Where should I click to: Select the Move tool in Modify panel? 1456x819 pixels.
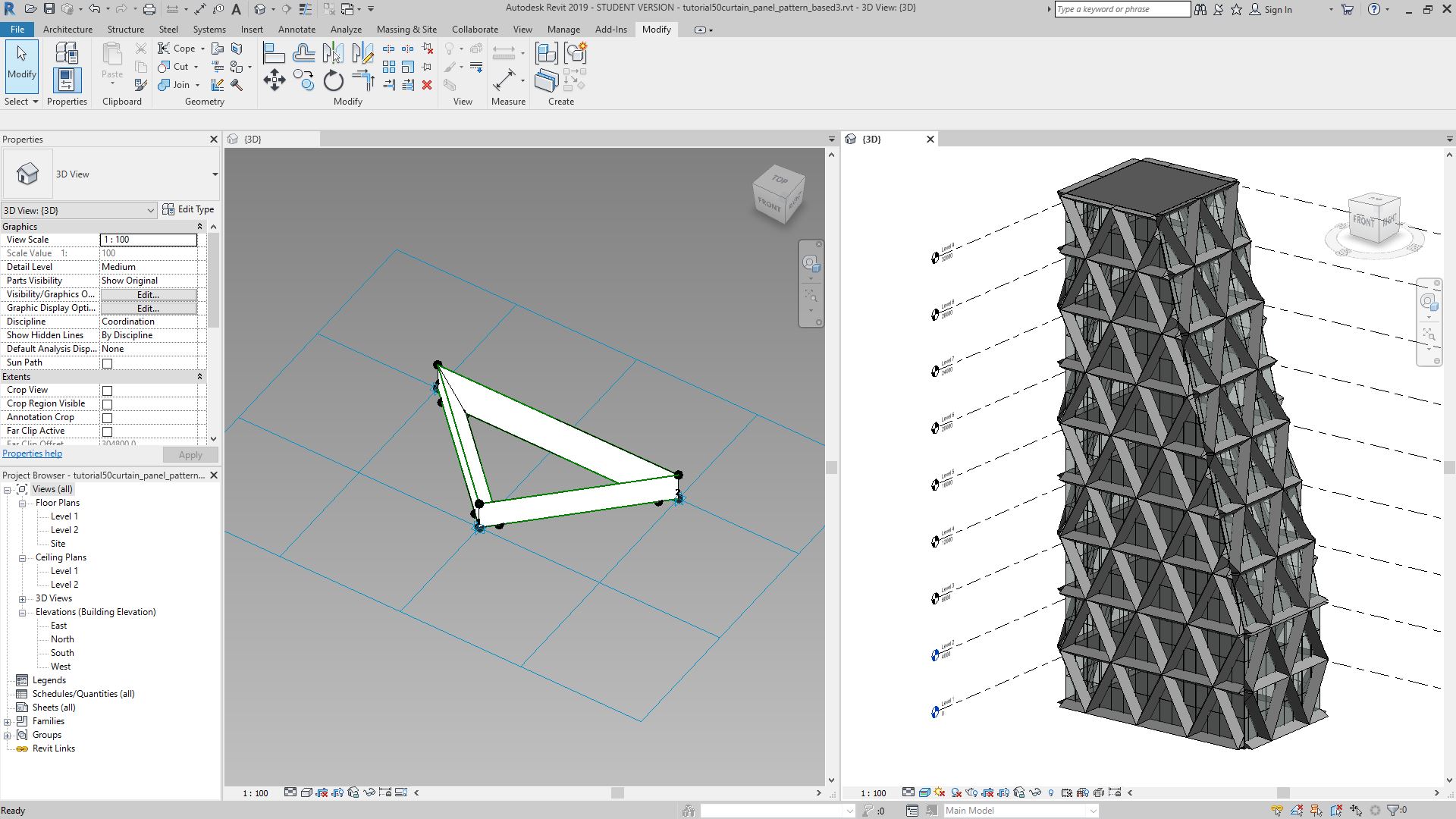click(274, 80)
